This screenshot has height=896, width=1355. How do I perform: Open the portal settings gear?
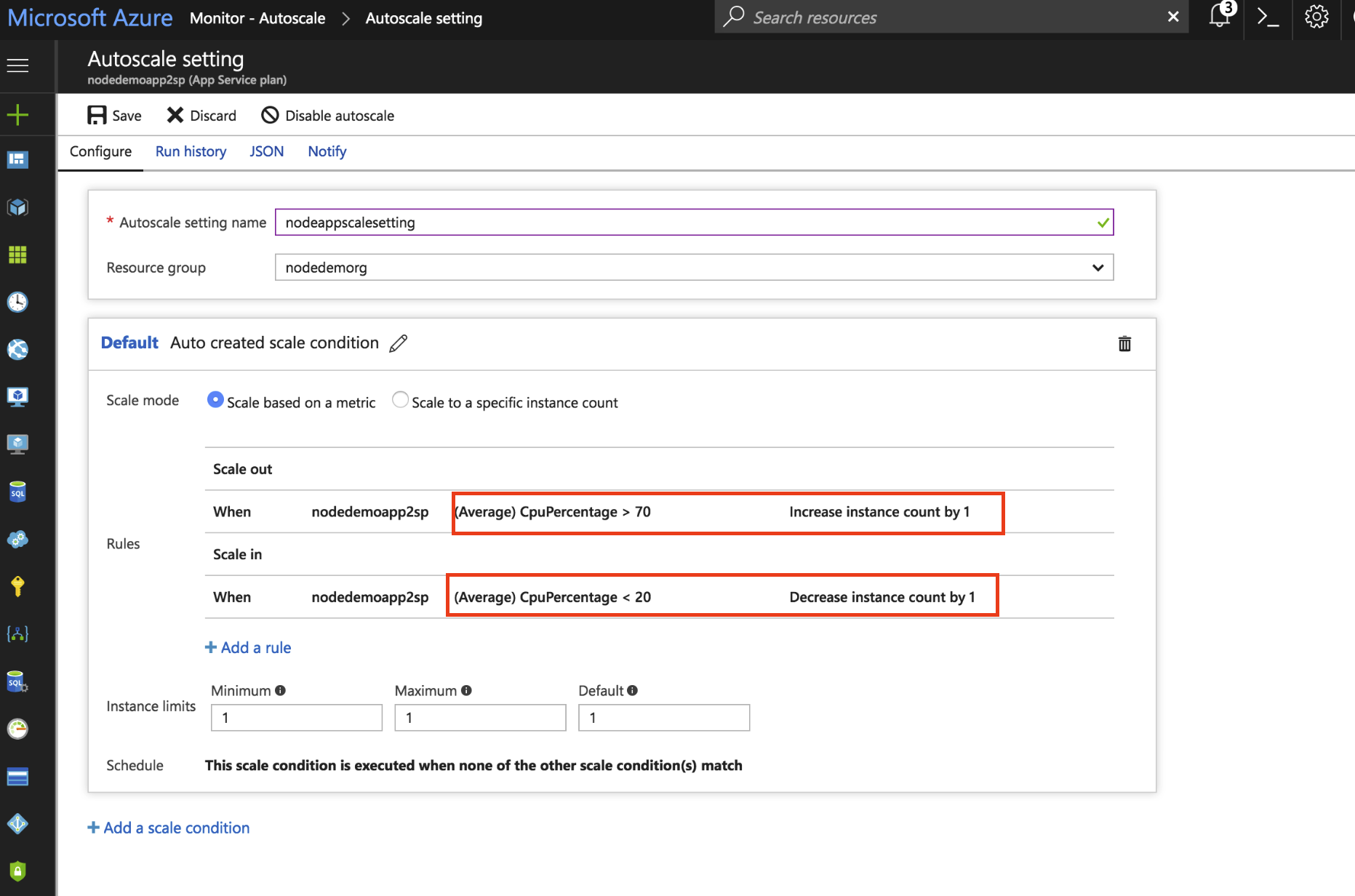(1316, 17)
